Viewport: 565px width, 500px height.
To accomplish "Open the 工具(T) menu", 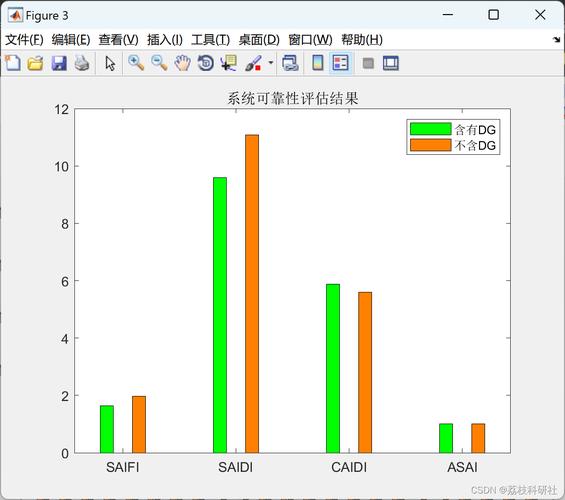I will pyautogui.click(x=210, y=40).
